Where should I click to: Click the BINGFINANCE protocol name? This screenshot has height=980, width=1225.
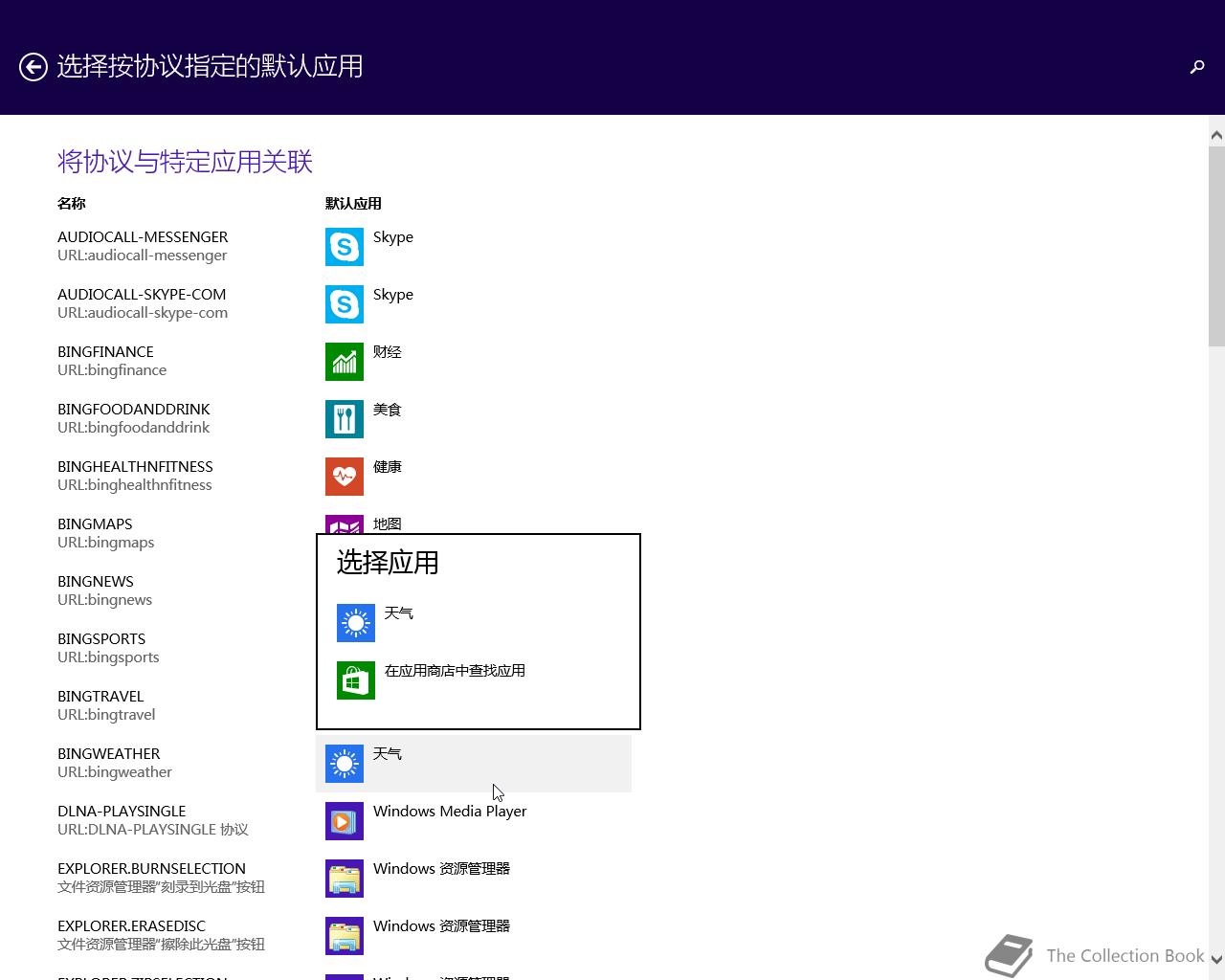105,352
